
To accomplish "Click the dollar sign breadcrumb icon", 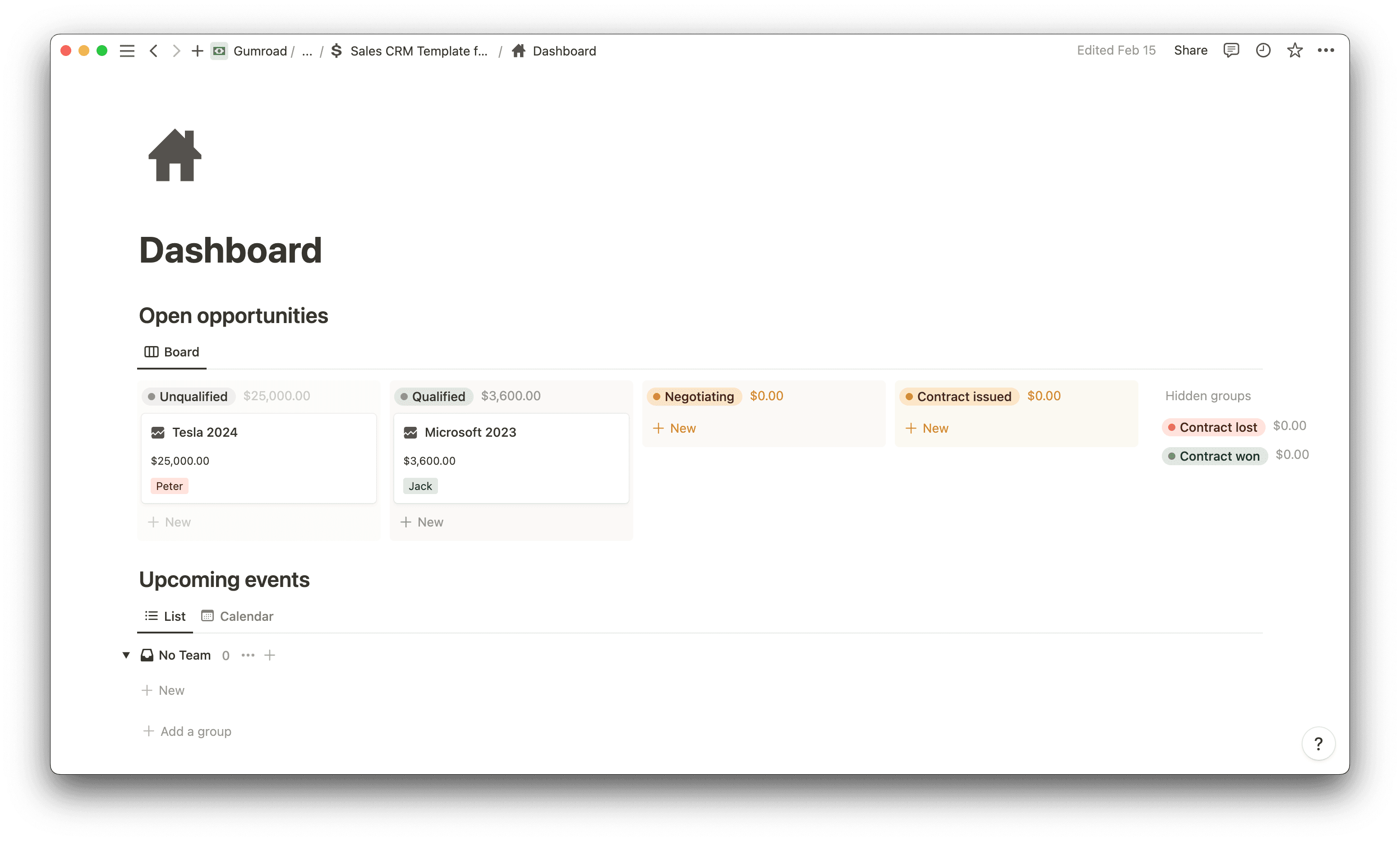I will 336,51.
